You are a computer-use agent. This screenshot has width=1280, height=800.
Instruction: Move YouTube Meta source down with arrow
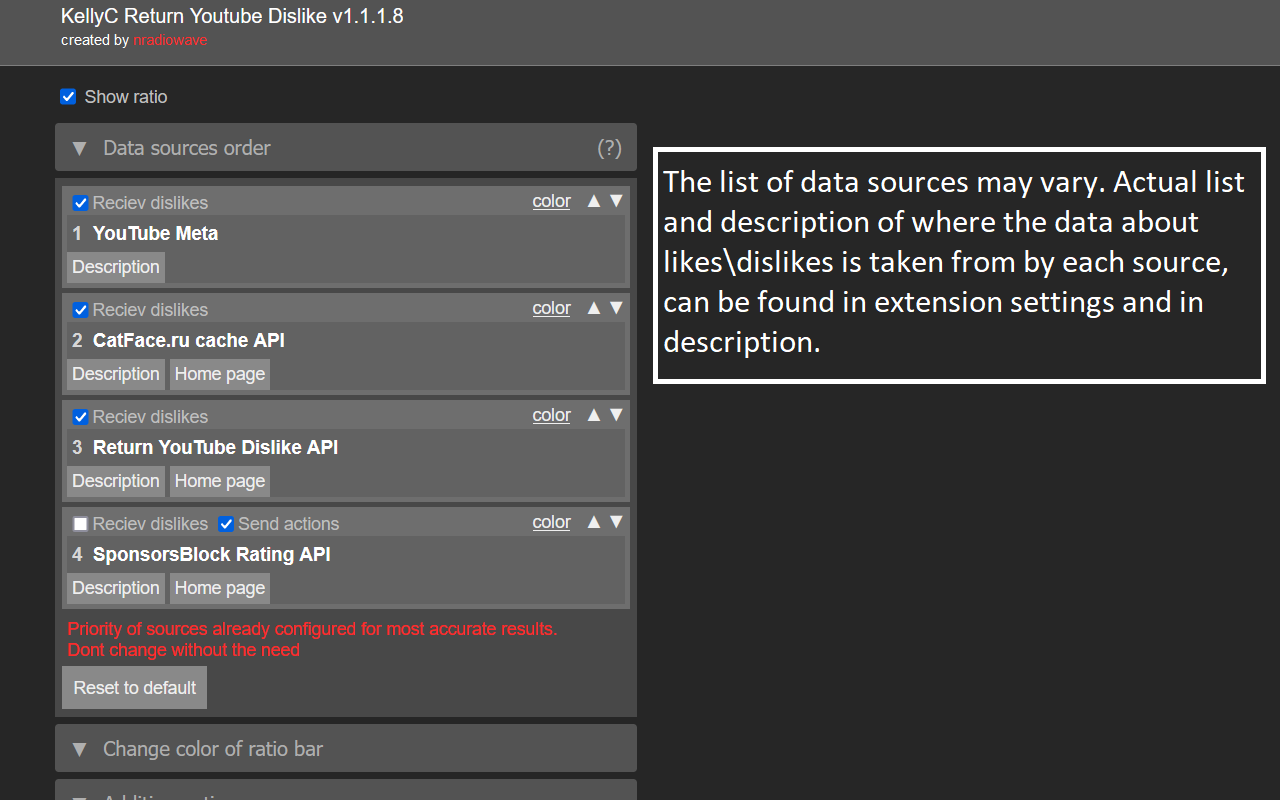tap(616, 201)
